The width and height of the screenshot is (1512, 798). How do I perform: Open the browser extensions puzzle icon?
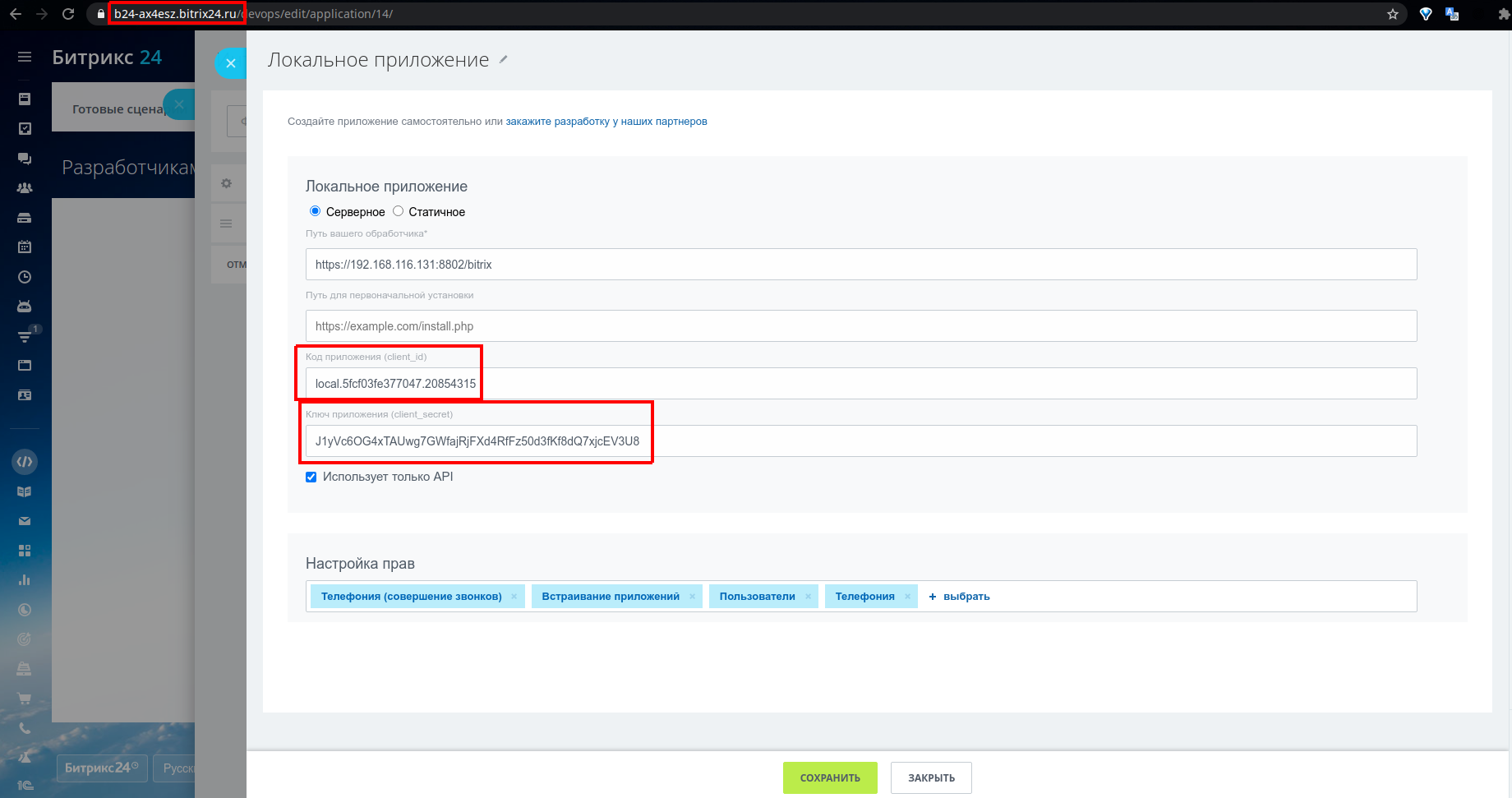[1504, 14]
